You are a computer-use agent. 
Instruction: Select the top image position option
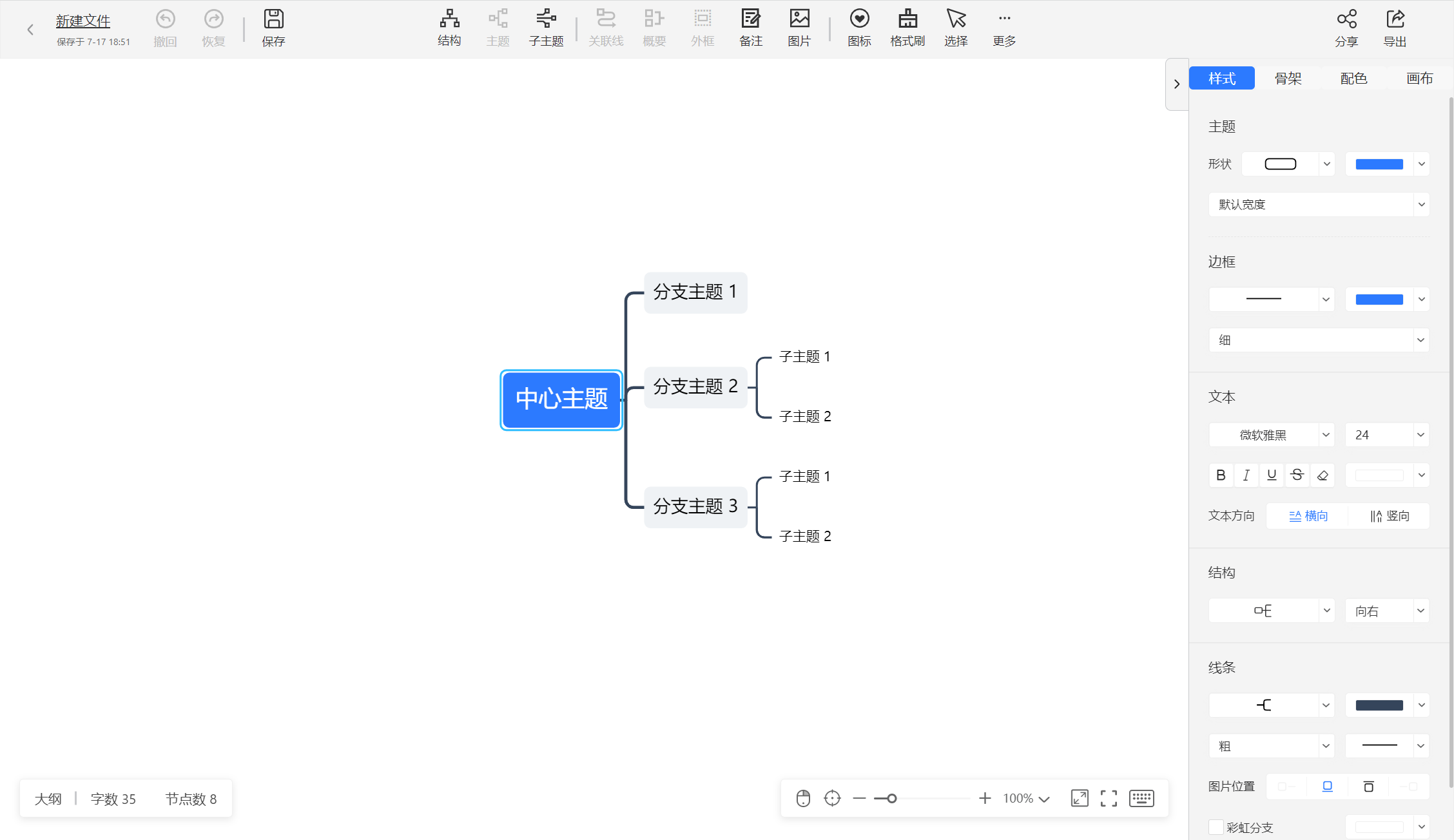(1368, 787)
